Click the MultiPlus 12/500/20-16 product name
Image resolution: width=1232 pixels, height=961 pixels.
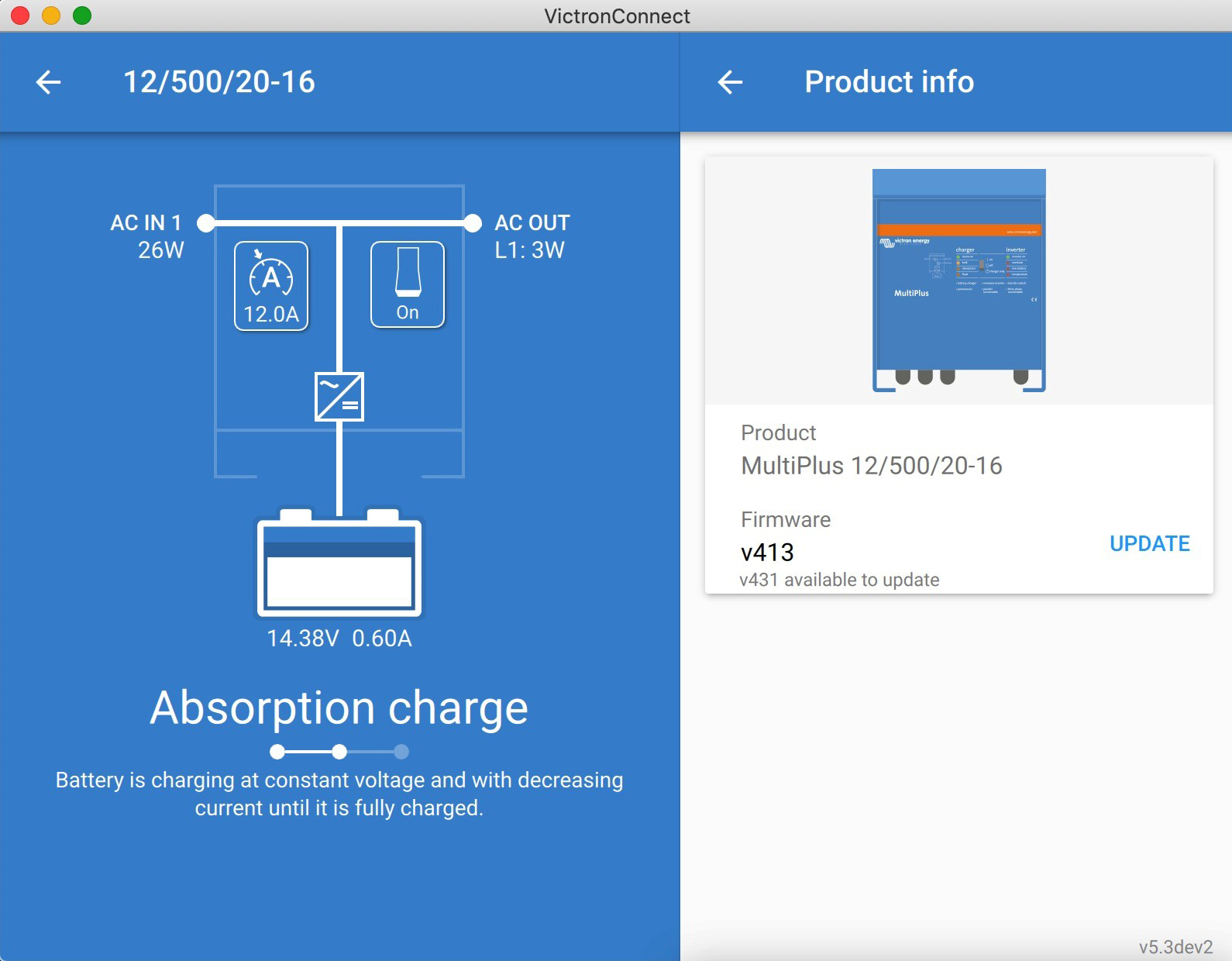(x=872, y=466)
